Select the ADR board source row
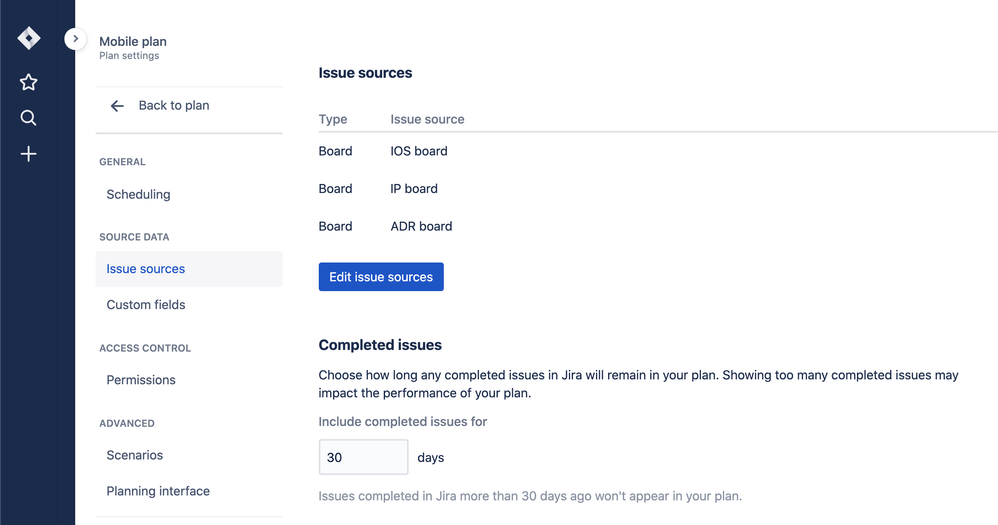The height and width of the screenshot is (525, 998). coord(421,226)
